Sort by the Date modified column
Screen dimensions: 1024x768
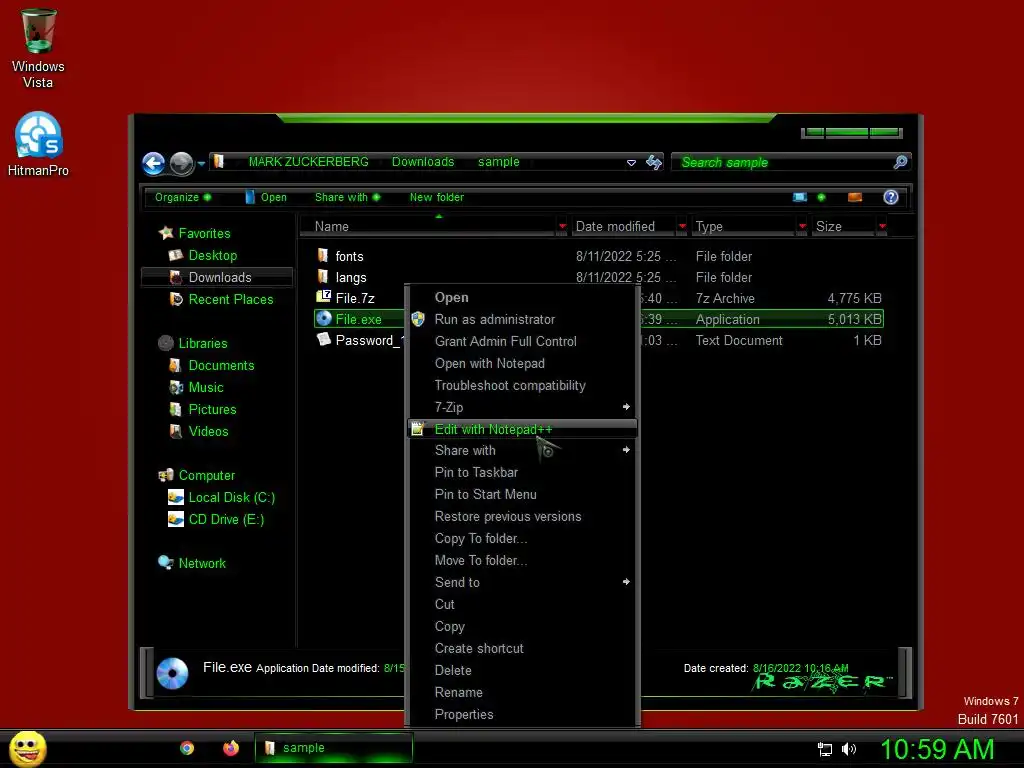point(623,227)
